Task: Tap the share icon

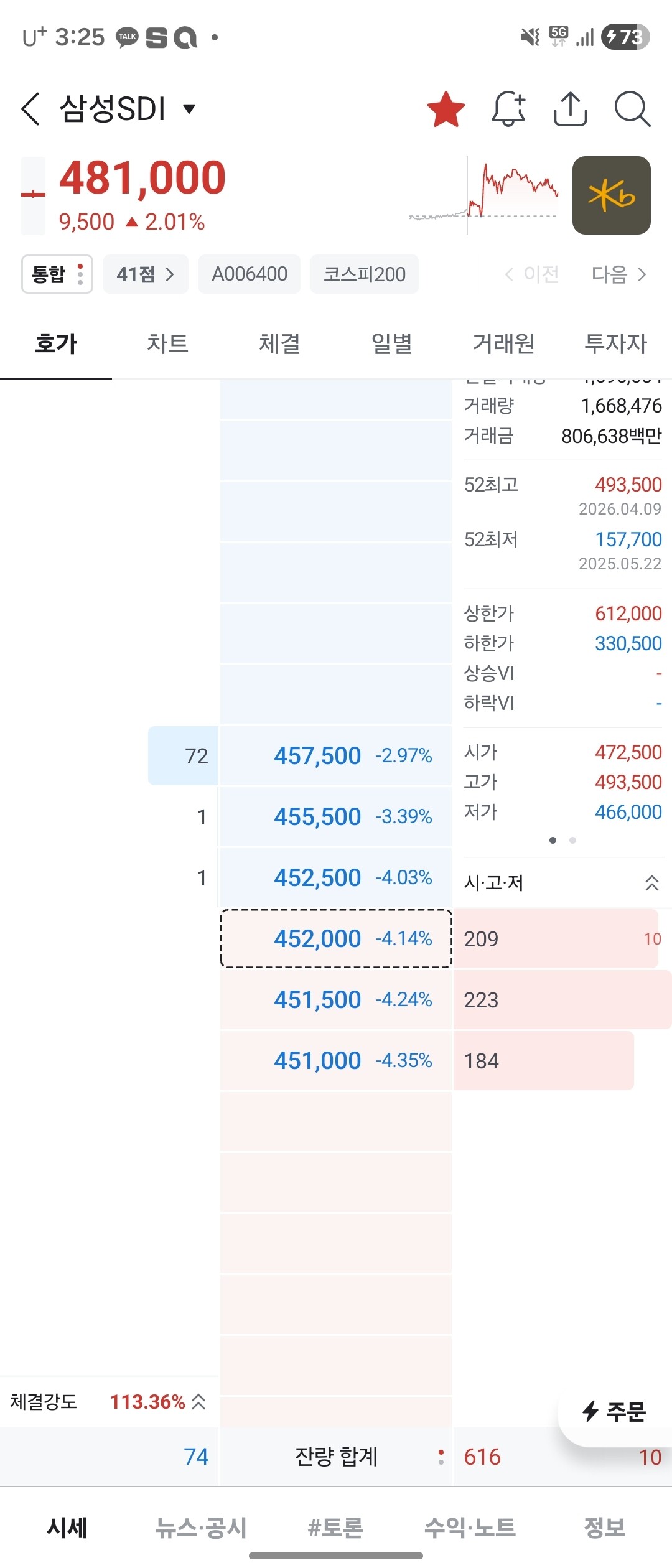Action: tap(570, 109)
